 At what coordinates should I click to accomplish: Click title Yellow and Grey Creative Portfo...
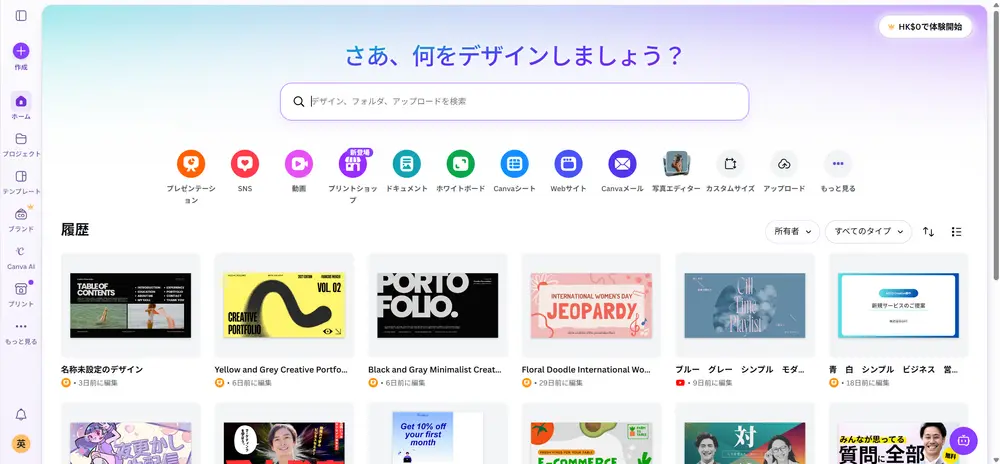tap(281, 370)
